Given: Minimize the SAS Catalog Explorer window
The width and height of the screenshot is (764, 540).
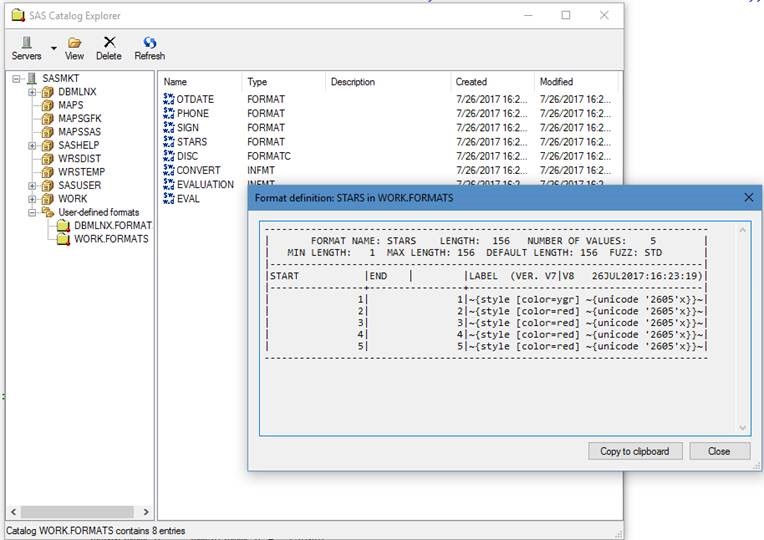Looking at the screenshot, I should point(528,15).
